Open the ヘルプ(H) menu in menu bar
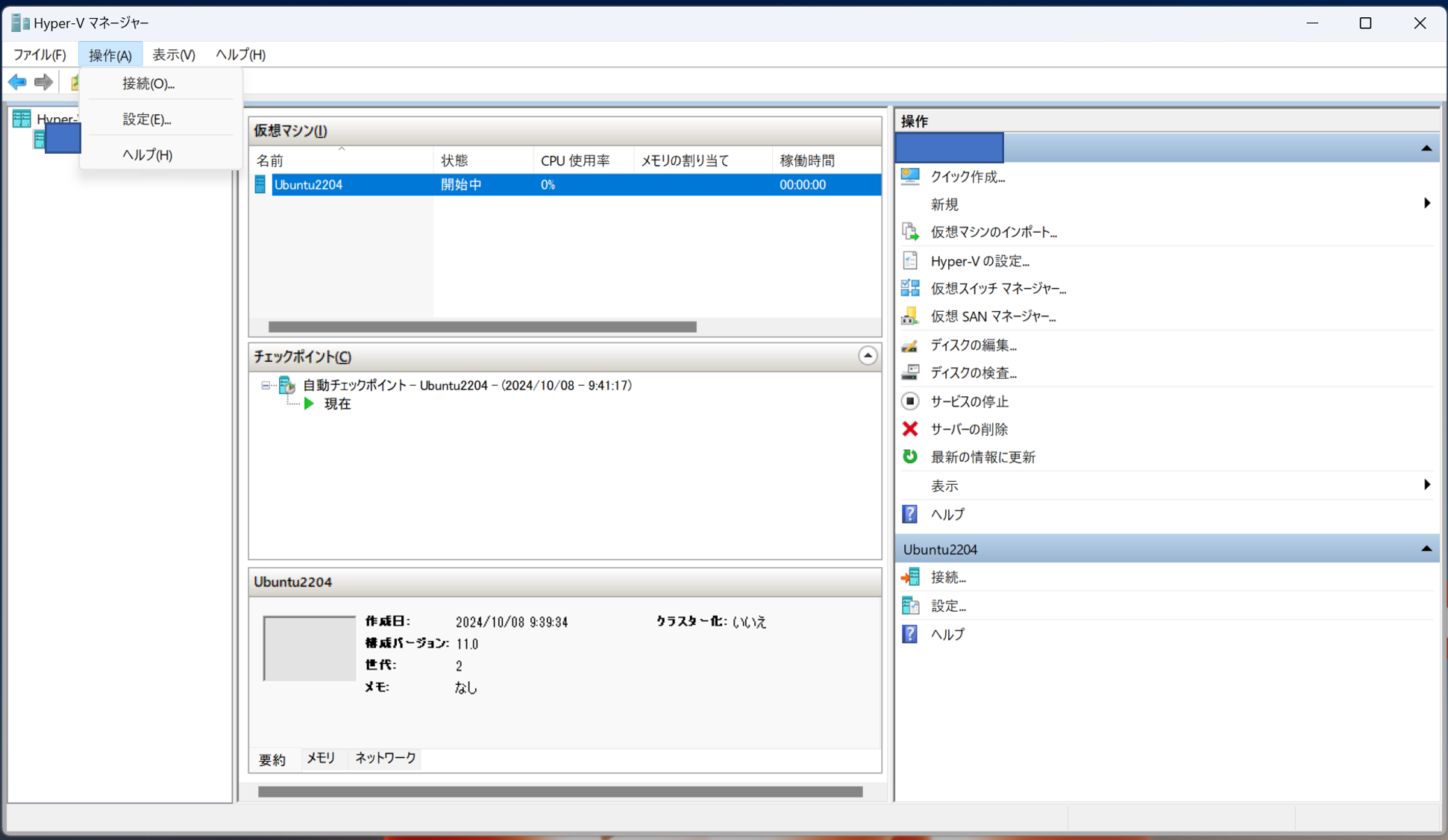 point(240,54)
